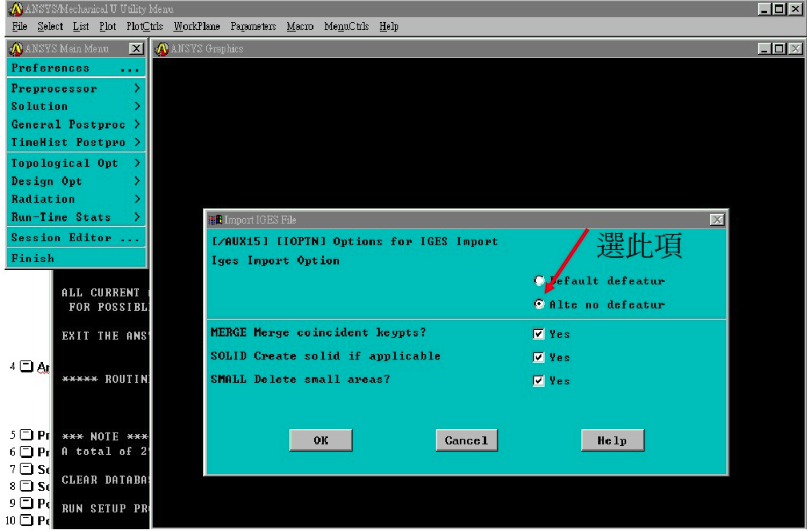Expand Topological Opt submenu
This screenshot has width=807, height=531.
click(76, 163)
